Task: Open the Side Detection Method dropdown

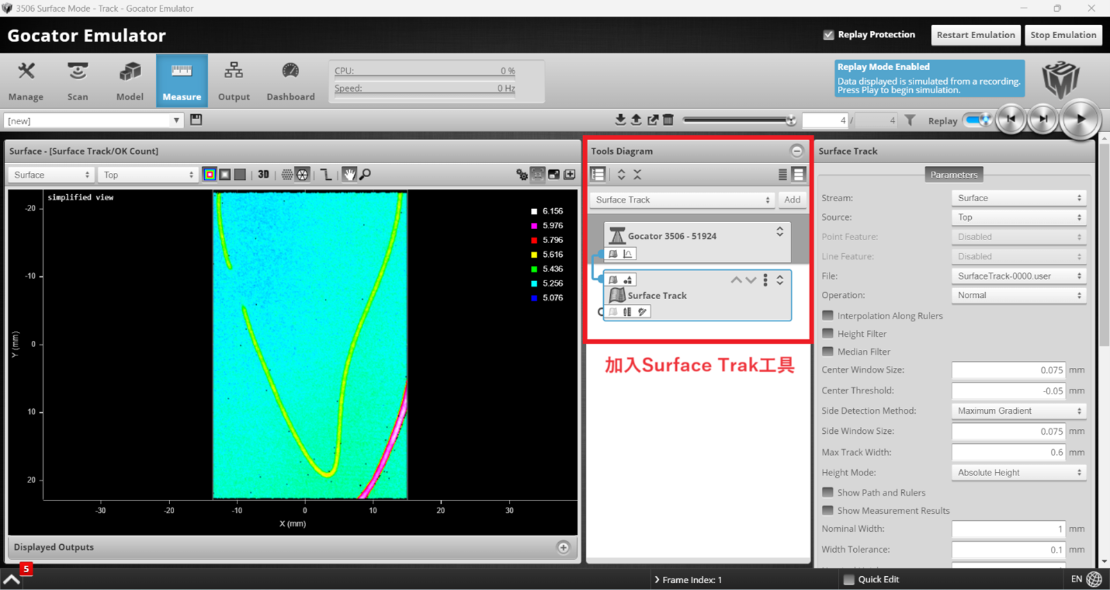Action: point(1018,411)
